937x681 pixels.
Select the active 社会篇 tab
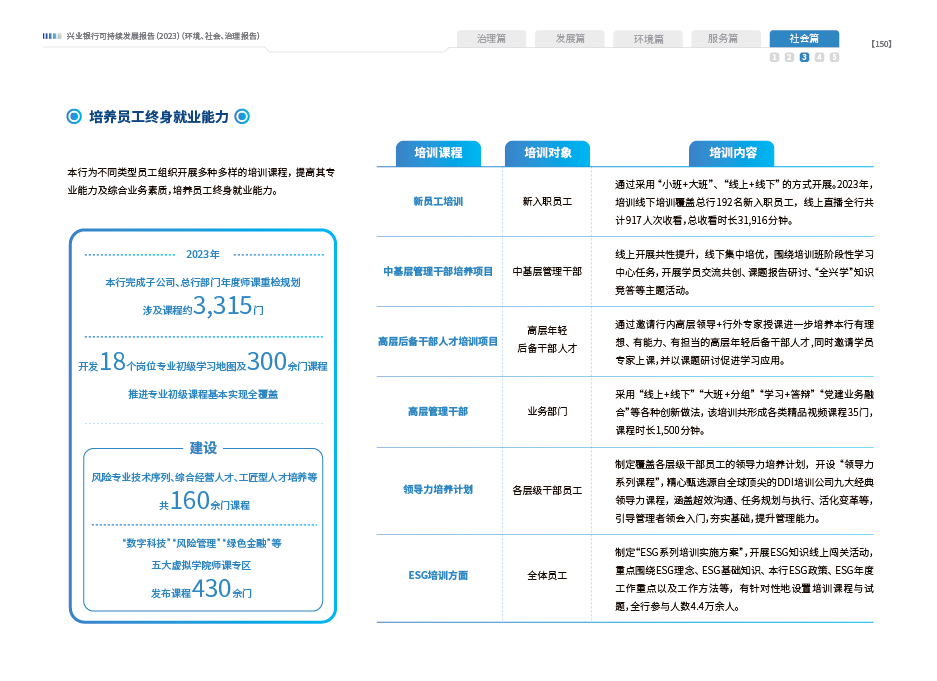coord(804,39)
